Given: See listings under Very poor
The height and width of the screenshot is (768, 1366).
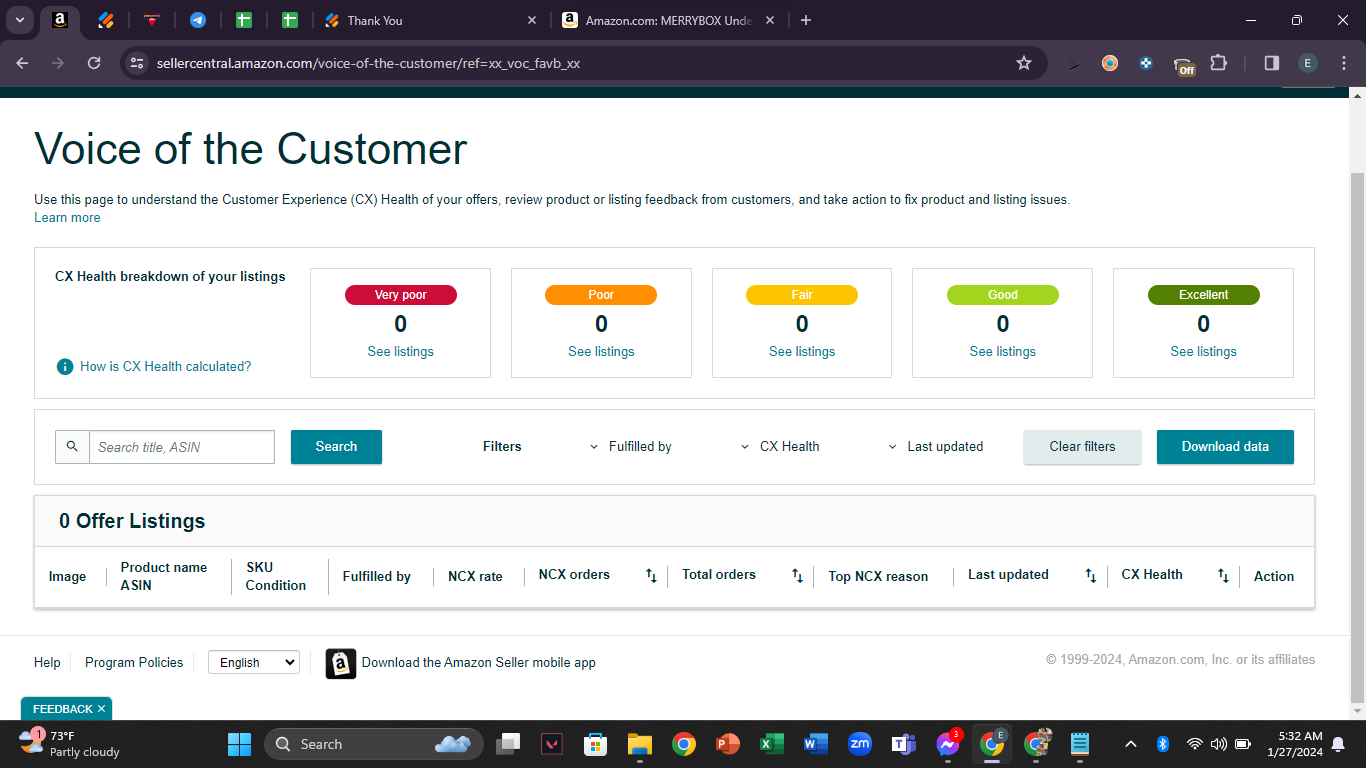Looking at the screenshot, I should (x=400, y=352).
